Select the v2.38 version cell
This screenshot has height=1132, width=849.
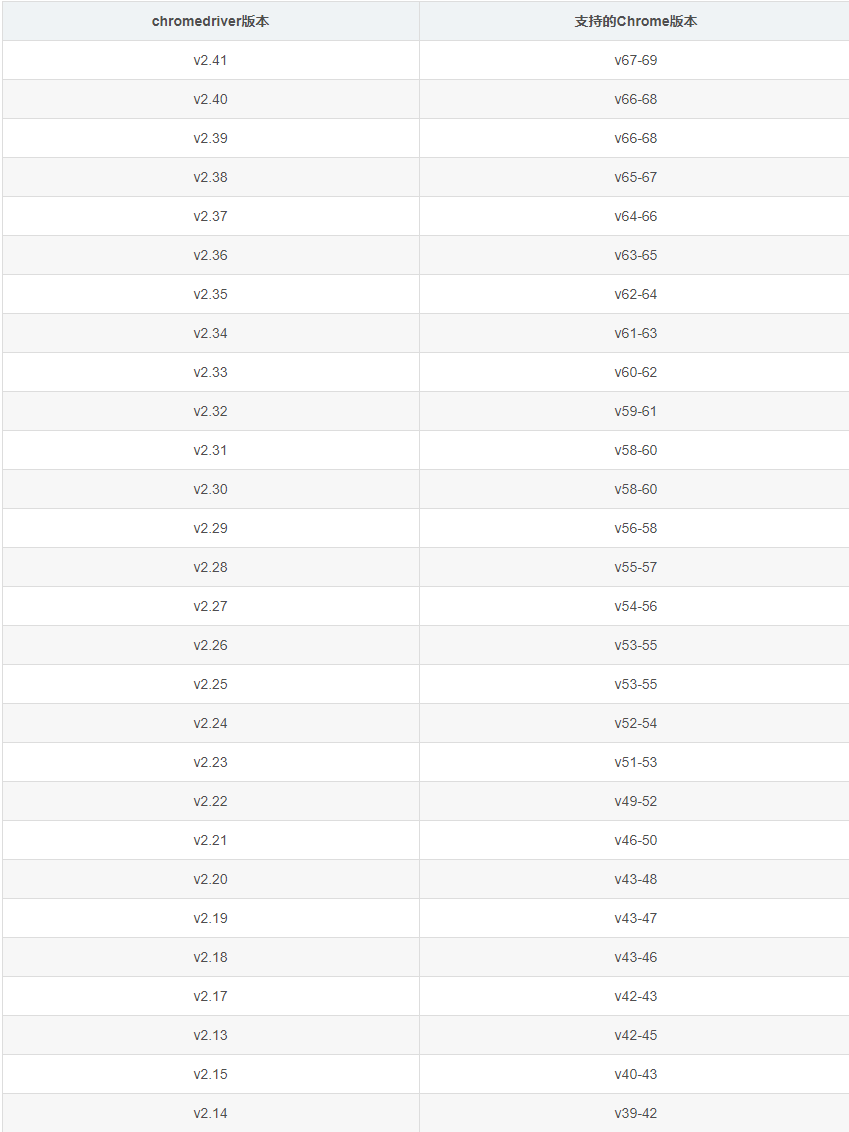coord(210,177)
